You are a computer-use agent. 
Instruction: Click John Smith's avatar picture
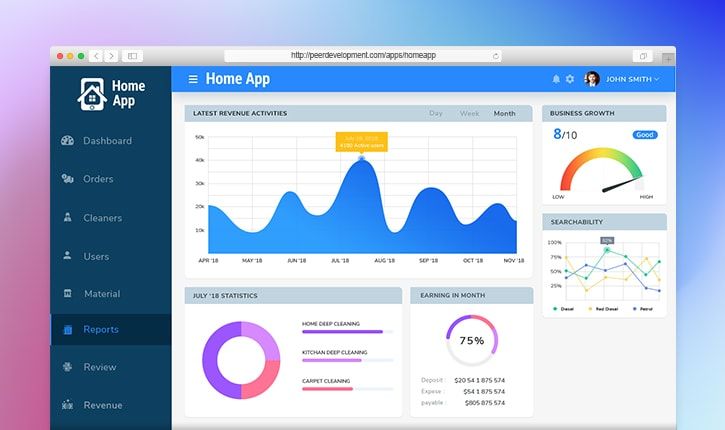point(592,79)
